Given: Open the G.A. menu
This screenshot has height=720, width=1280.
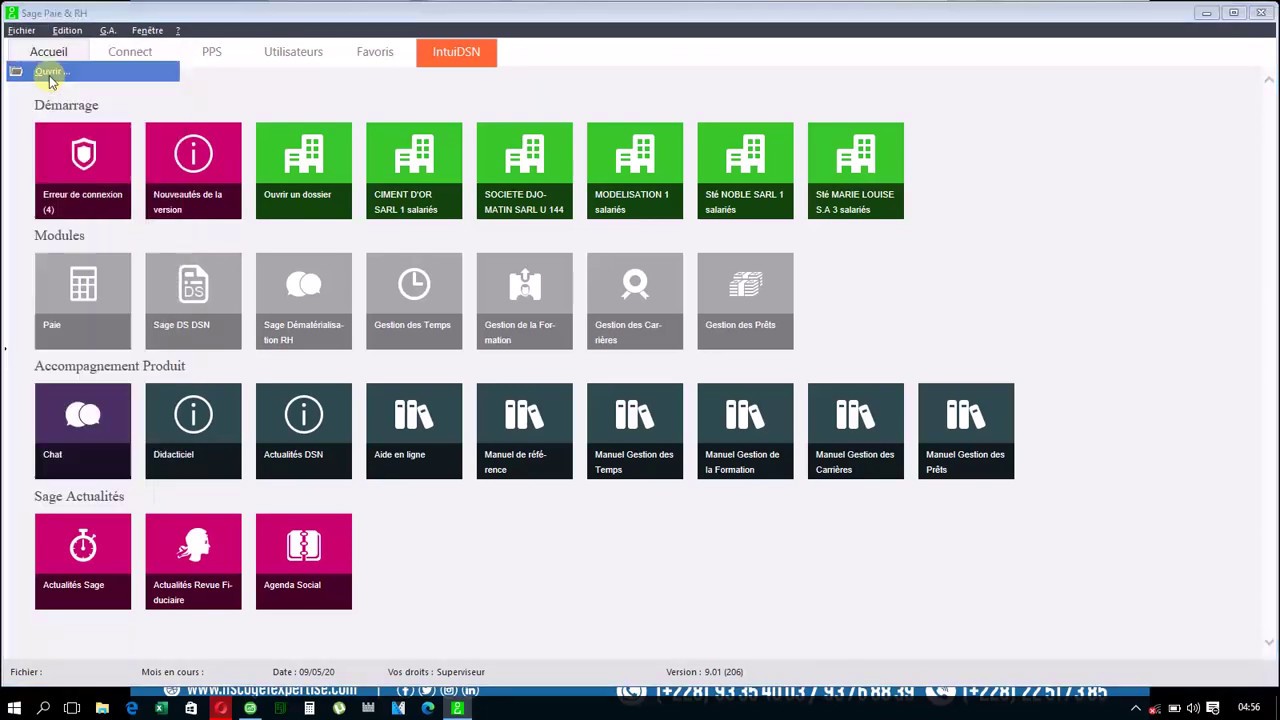Looking at the screenshot, I should [108, 31].
